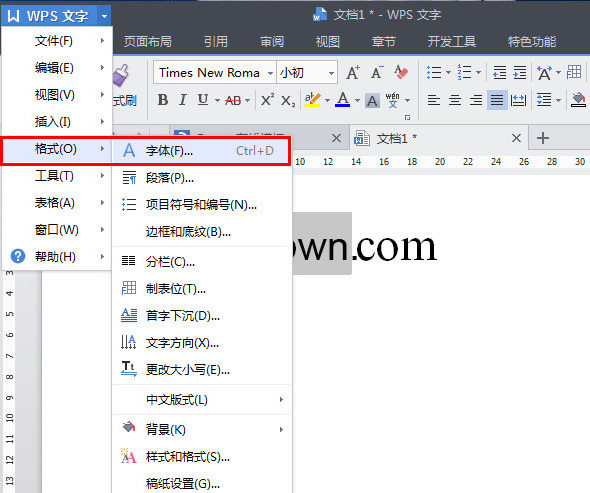Open the font size 小初 dropdown
This screenshot has width=590, height=493.
click(331, 73)
